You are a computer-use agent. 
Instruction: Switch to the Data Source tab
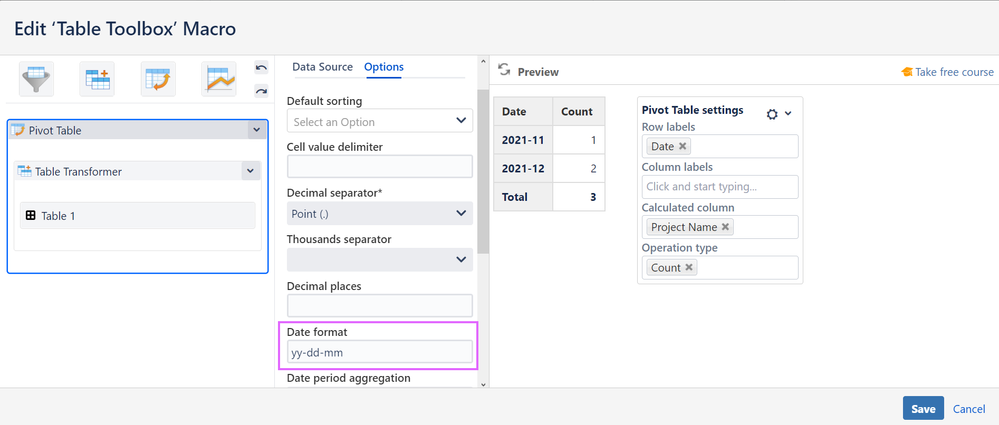(x=322, y=67)
